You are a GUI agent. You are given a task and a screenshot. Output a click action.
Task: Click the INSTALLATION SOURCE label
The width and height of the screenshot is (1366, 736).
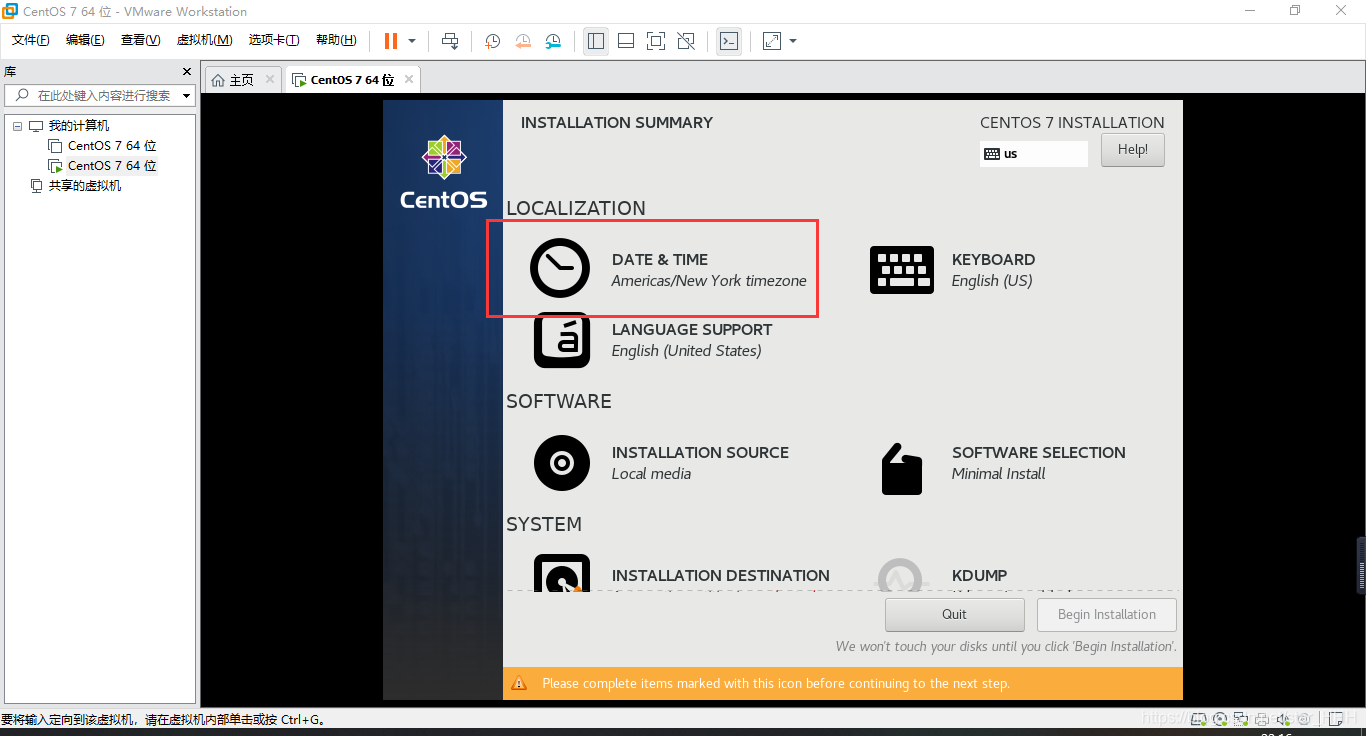(x=700, y=452)
